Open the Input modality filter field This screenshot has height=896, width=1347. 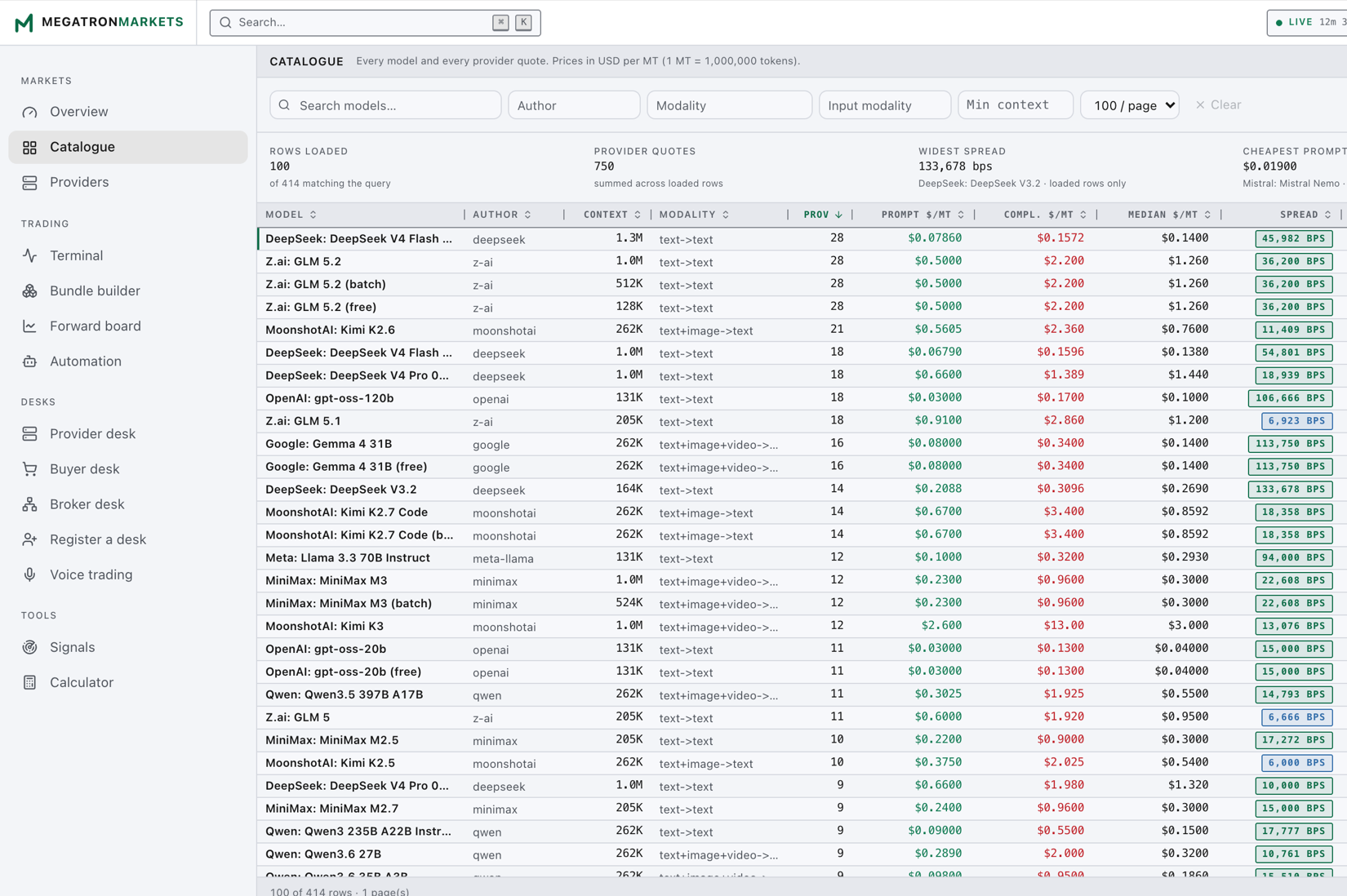point(885,105)
